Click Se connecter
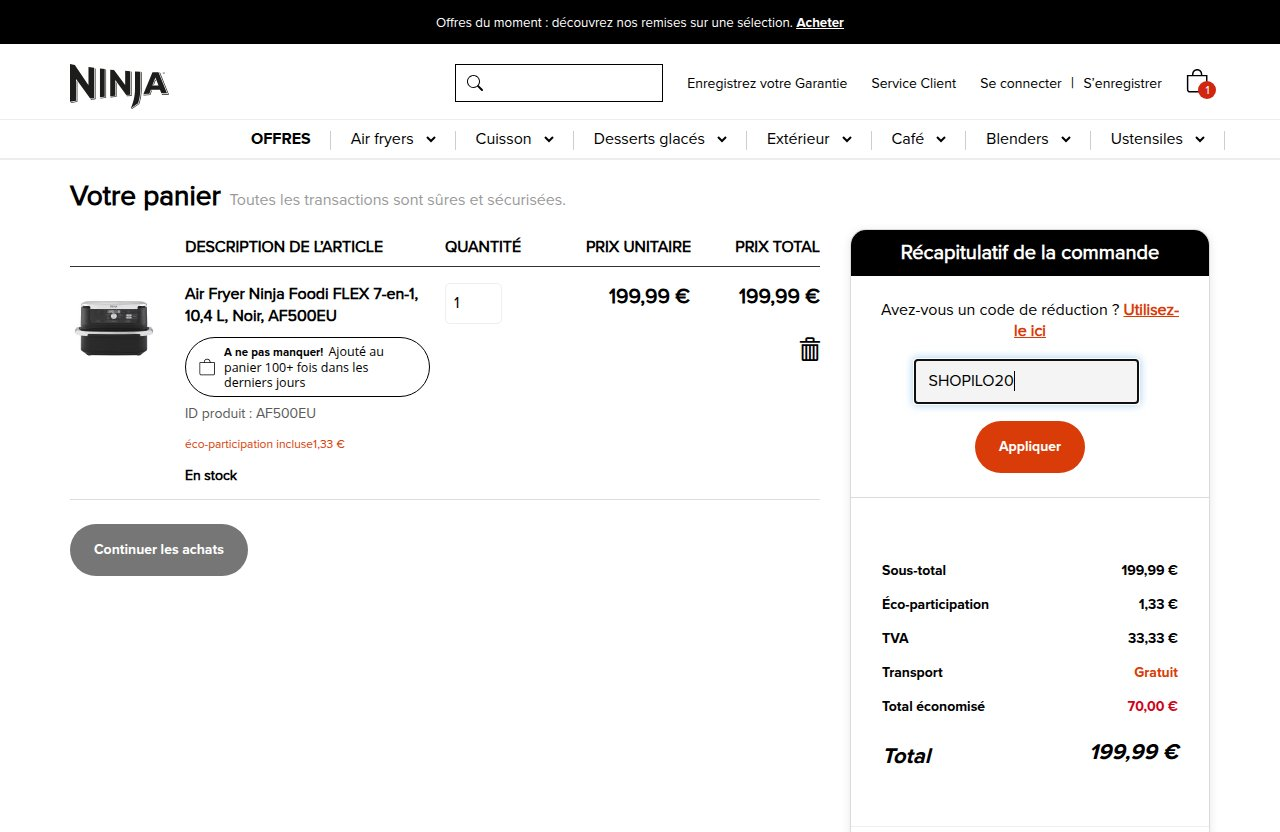This screenshot has width=1280, height=832. pyautogui.click(x=1021, y=83)
